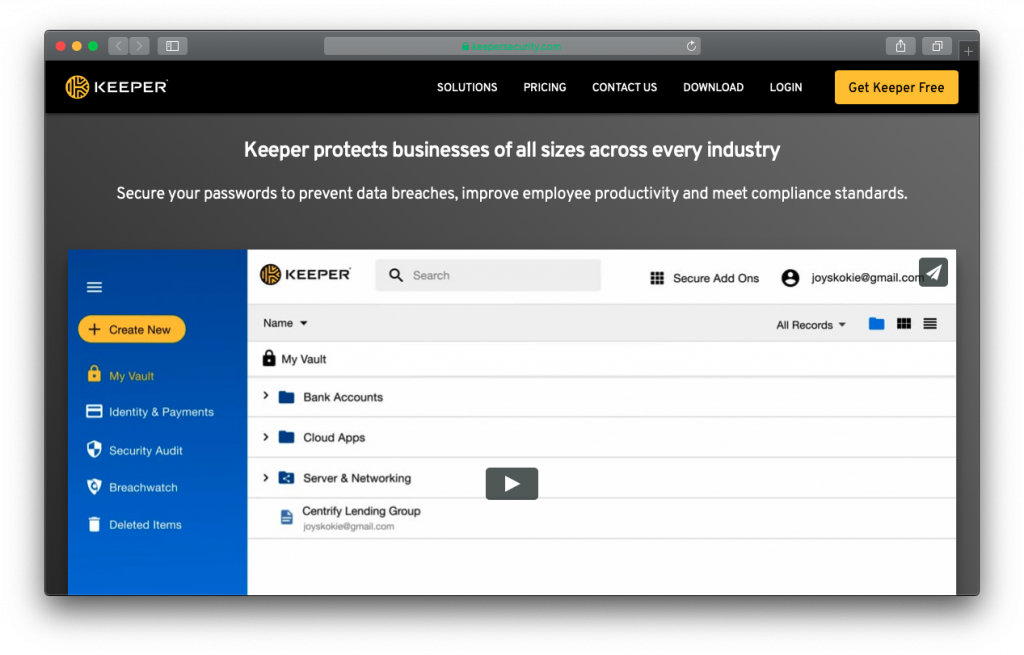Toggle the Safari sidebar button
Viewport: 1024px width, 655px height.
pos(172,46)
